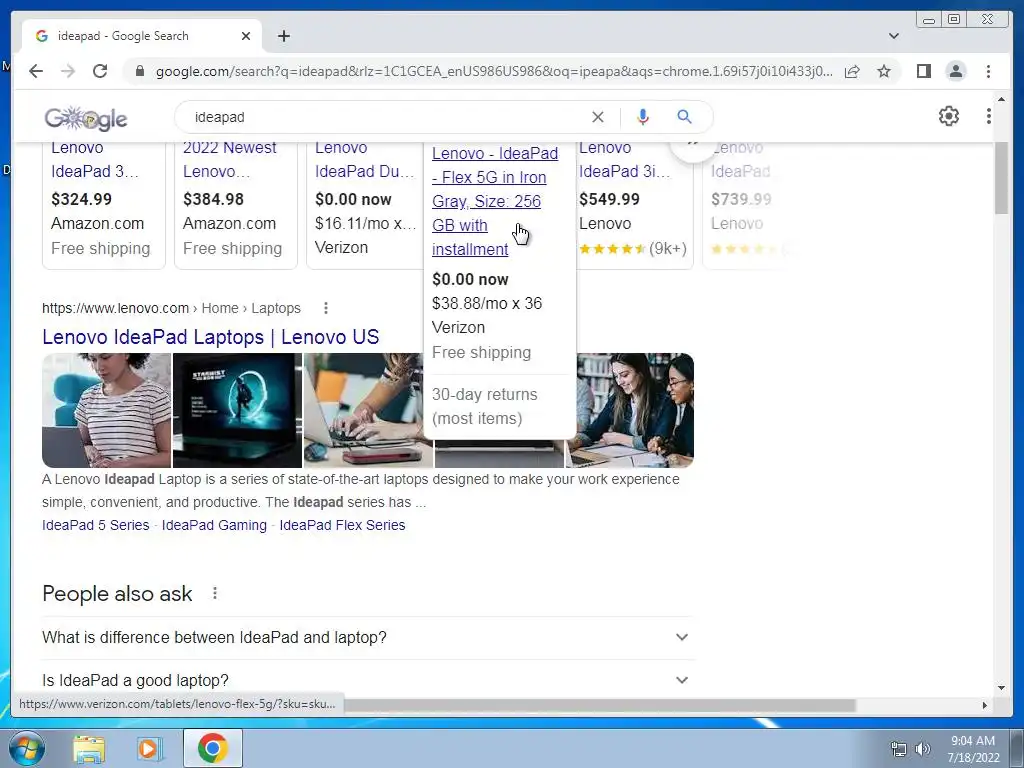Image resolution: width=1024 pixels, height=768 pixels.
Task: Open the two women studying thumbnail
Action: pyautogui.click(x=633, y=410)
